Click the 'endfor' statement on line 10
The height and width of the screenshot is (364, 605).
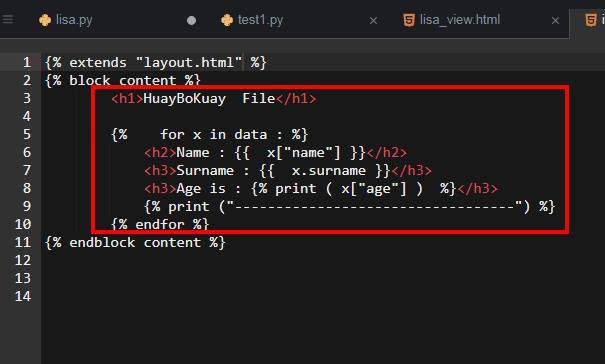tap(160, 225)
